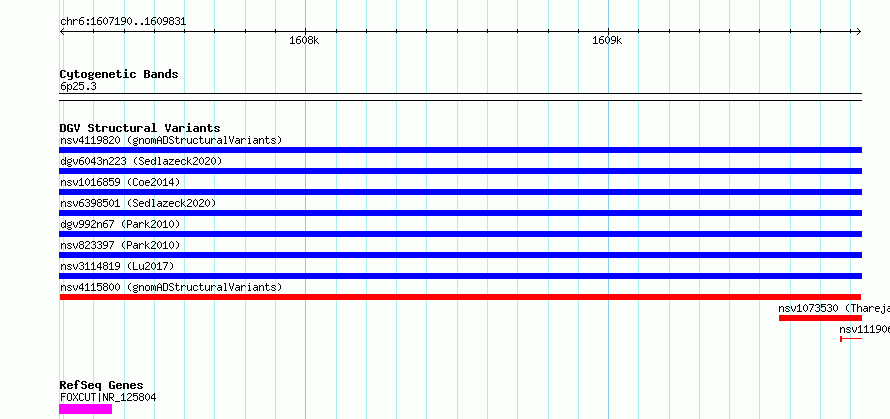Open dgv6043n223 (Sedlazeck2020) variant label
Image resolution: width=890 pixels, height=419 pixels.
(x=141, y=161)
